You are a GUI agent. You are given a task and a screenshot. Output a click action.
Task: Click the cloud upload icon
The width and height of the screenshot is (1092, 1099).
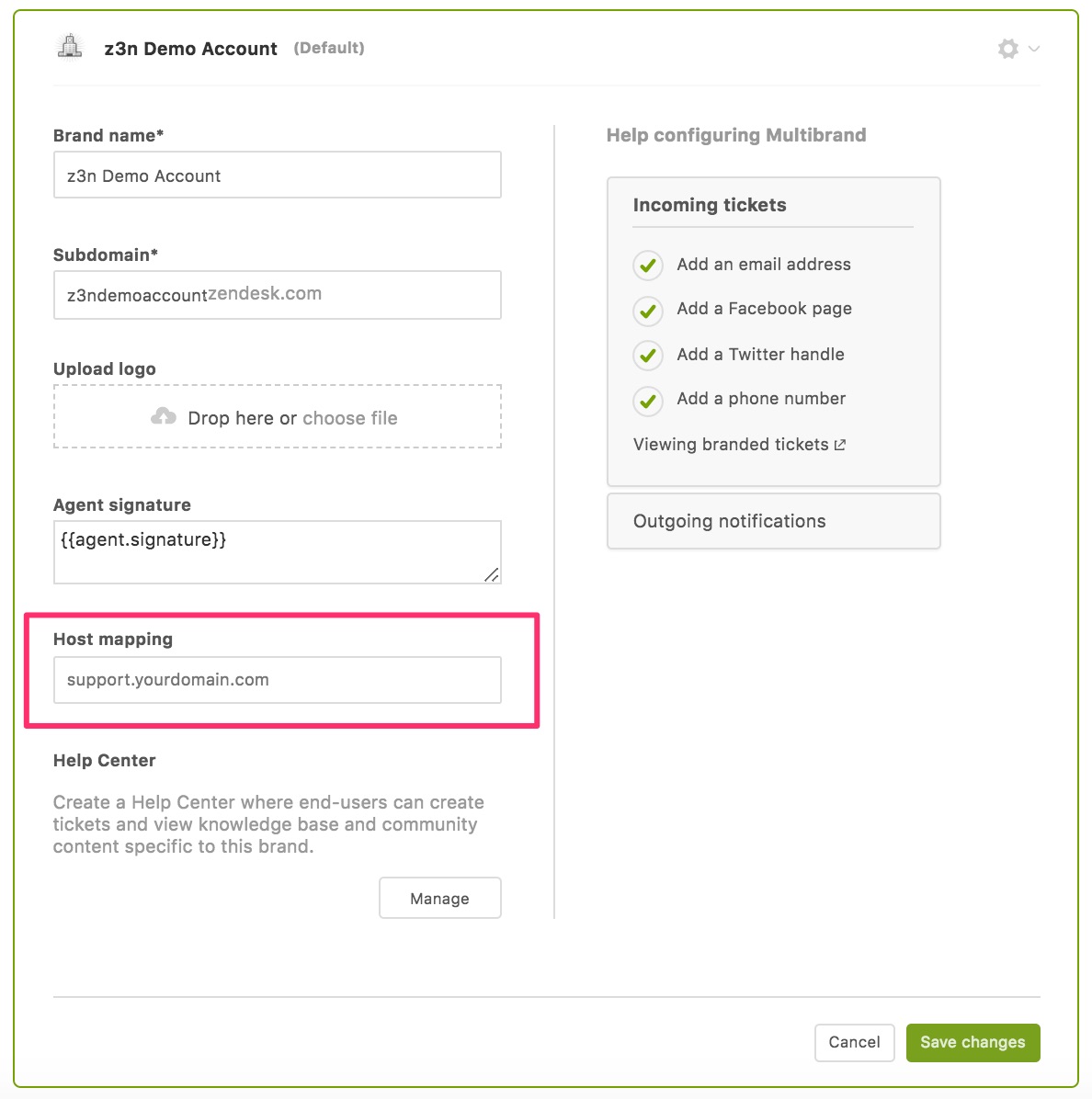tap(164, 417)
